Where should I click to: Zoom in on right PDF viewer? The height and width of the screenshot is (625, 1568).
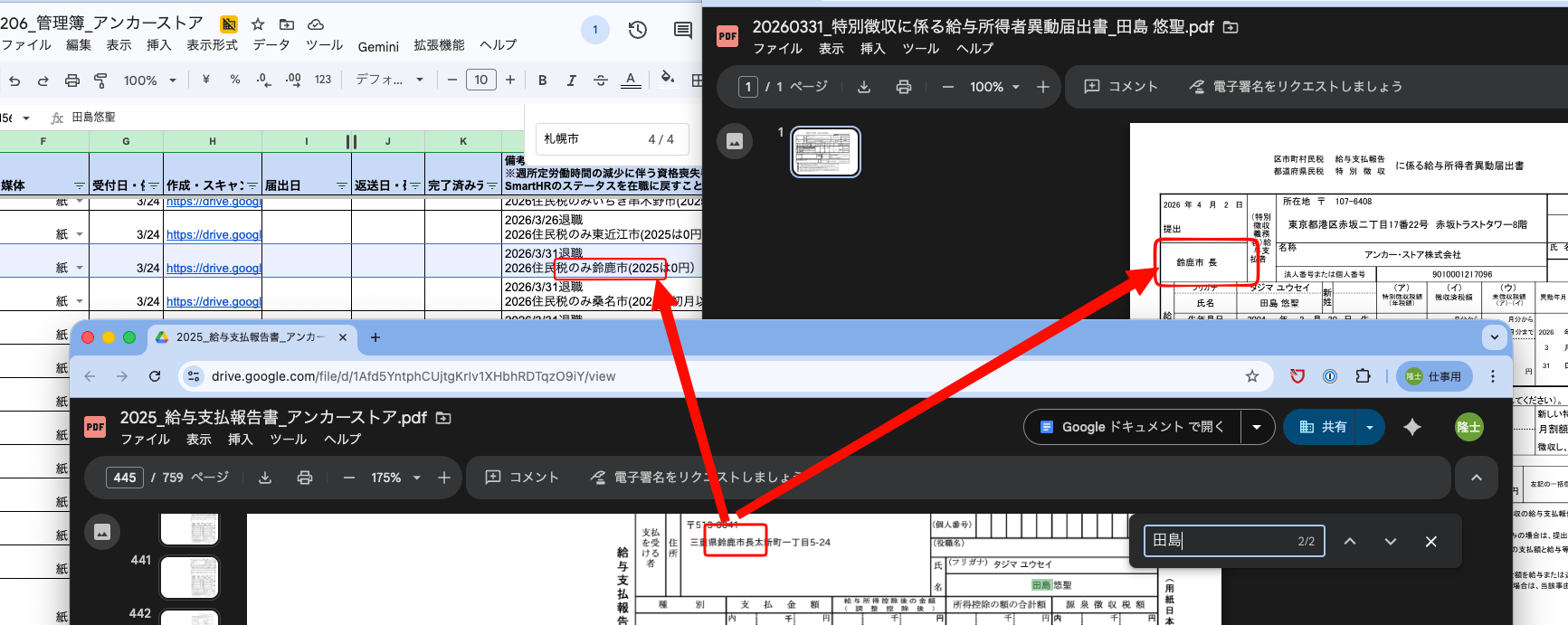(1043, 87)
